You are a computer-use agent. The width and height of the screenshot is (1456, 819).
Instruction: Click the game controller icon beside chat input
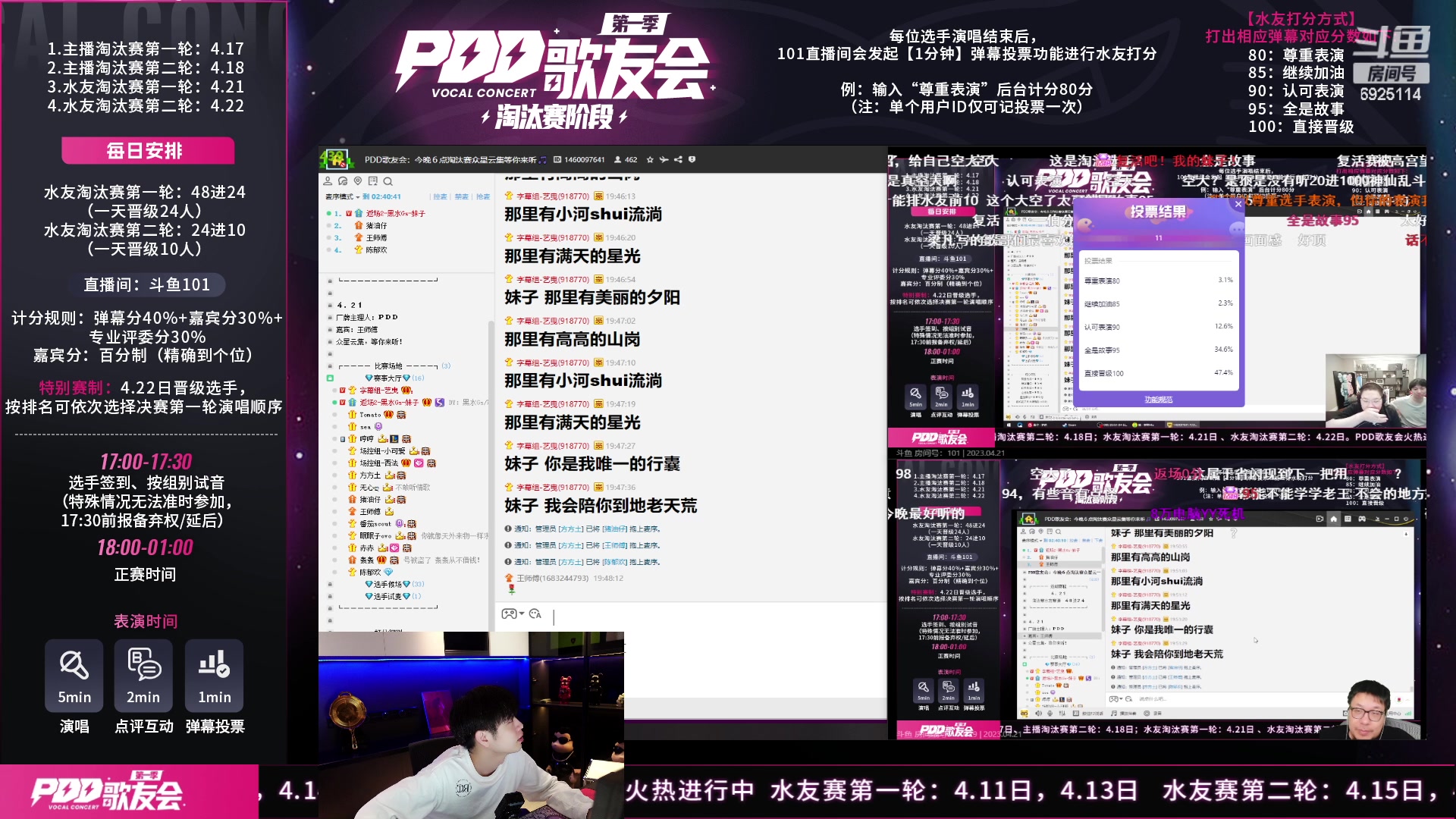point(509,613)
